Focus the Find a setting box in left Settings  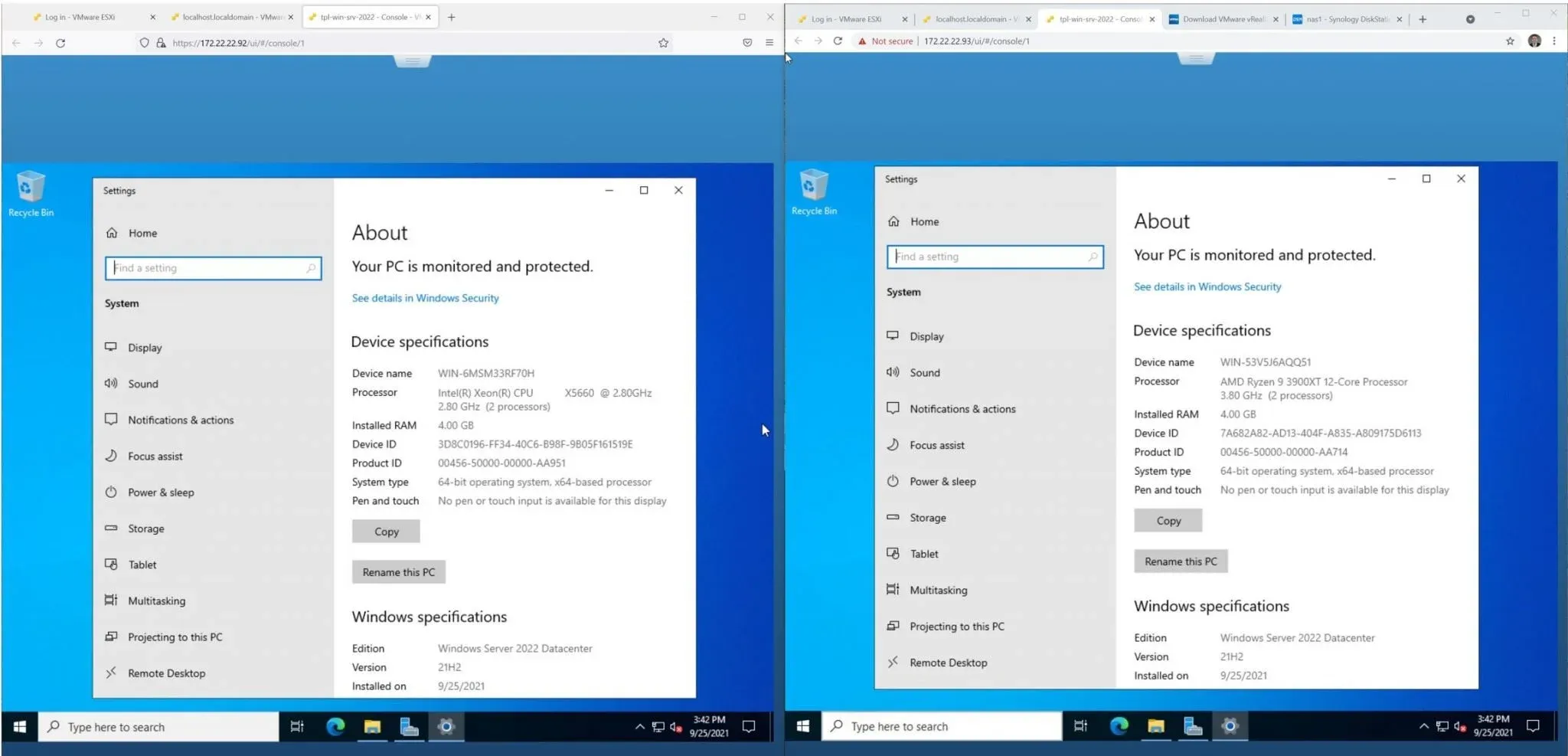tap(213, 268)
